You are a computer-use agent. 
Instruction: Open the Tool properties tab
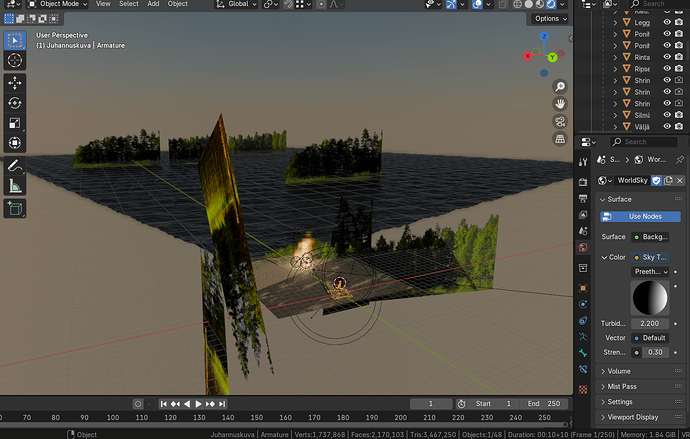583,162
